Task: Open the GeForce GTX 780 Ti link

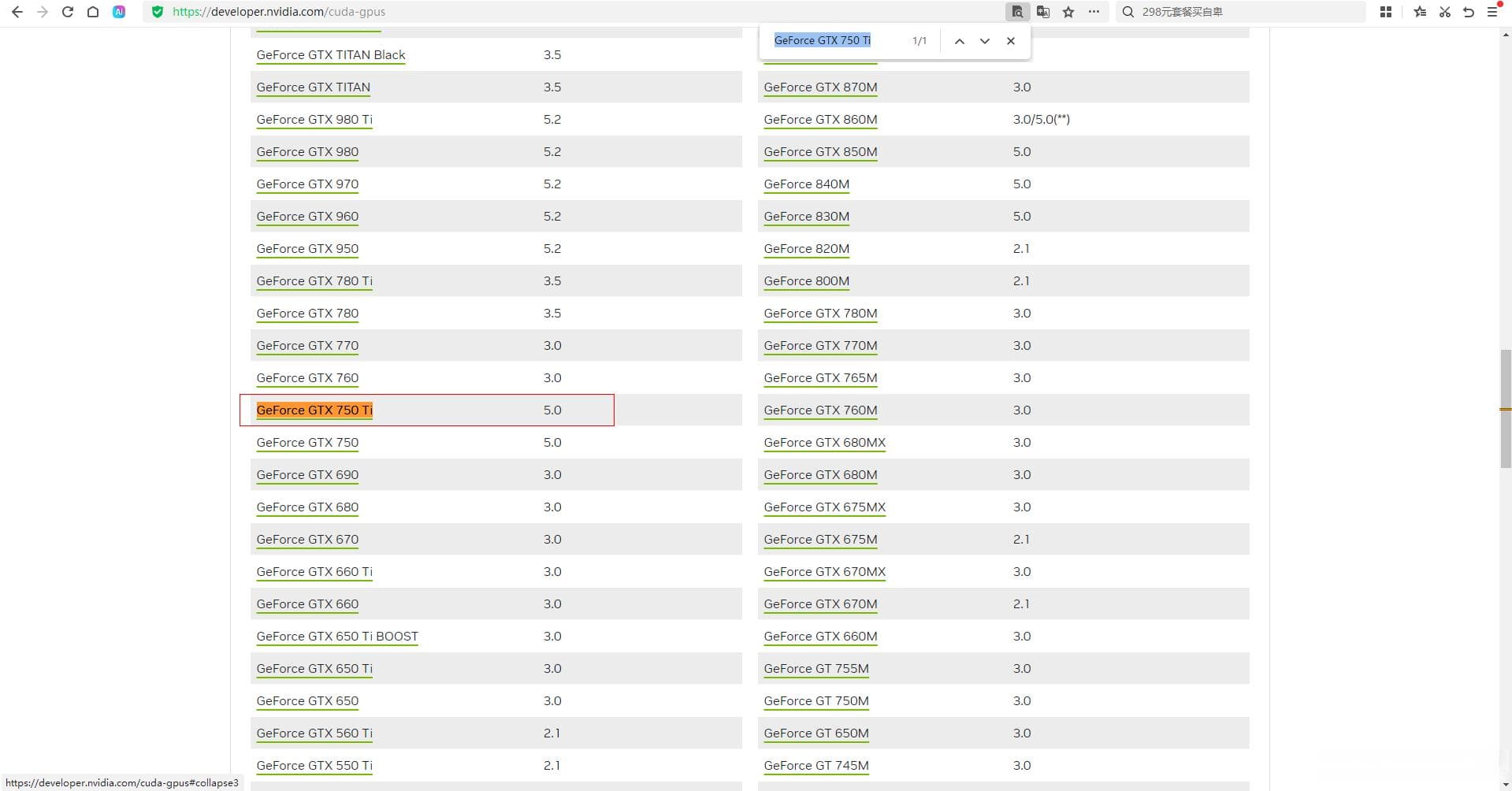Action: click(x=314, y=280)
